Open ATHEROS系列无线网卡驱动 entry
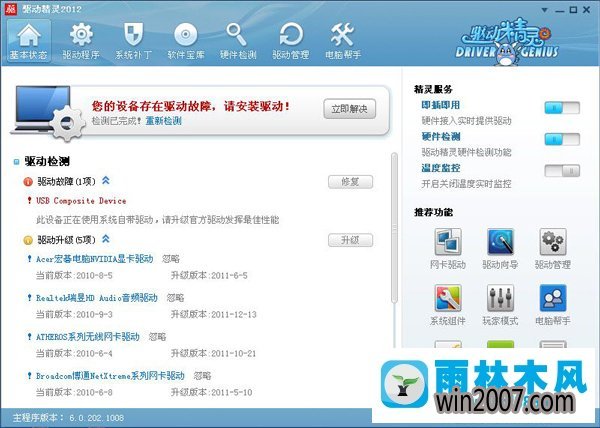The height and width of the screenshot is (428, 600). pos(88,337)
